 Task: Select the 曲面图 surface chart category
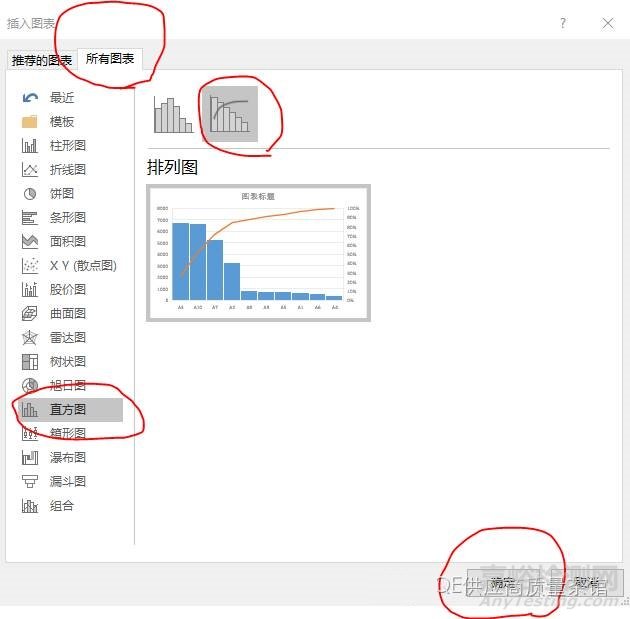tap(30, 313)
